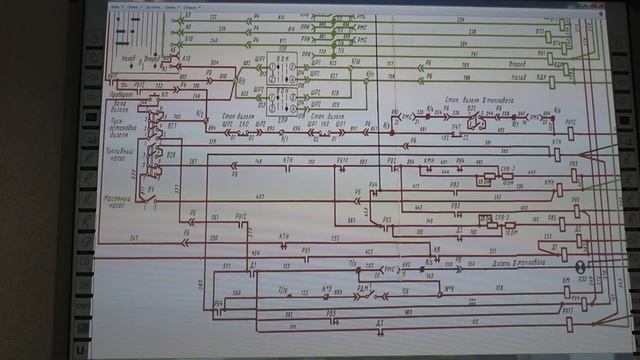Click the 'КВ' contact label
Image resolution: width=640 pixels, height=360 pixels.
[437, 250]
